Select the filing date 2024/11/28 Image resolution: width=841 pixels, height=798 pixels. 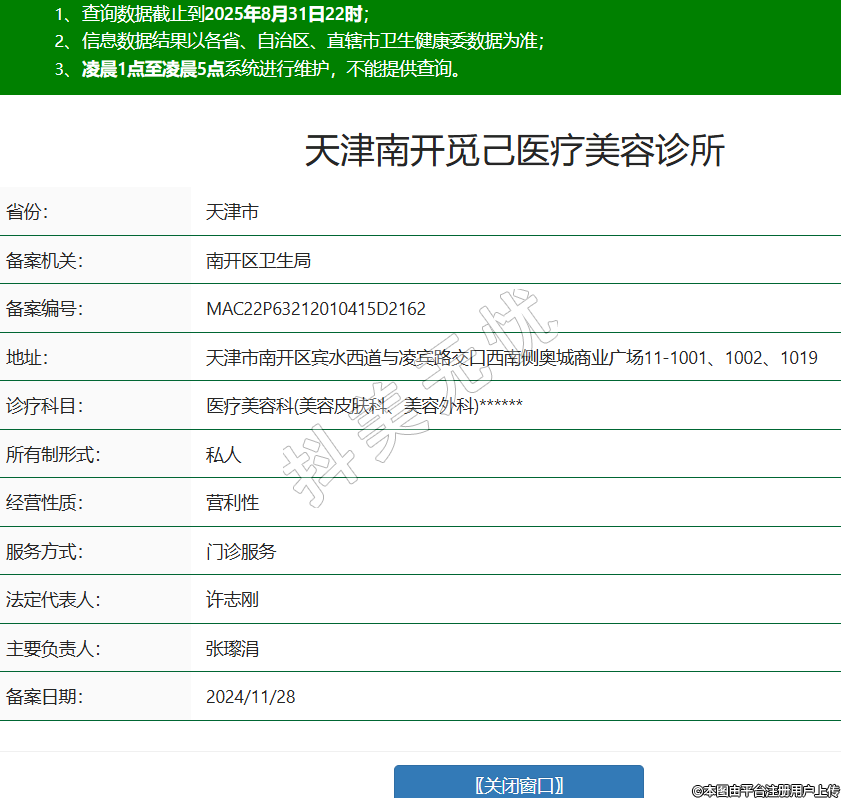[250, 697]
